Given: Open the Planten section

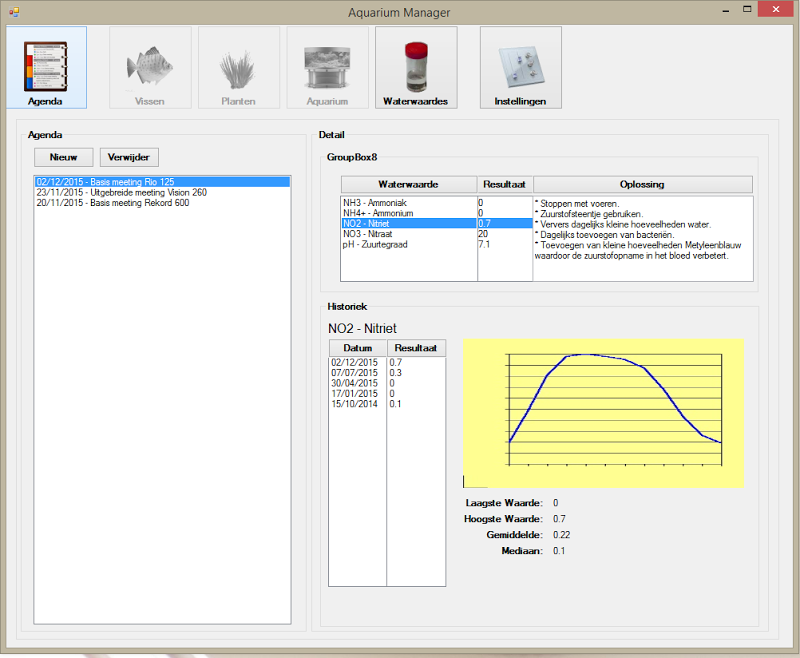Looking at the screenshot, I should click(239, 67).
